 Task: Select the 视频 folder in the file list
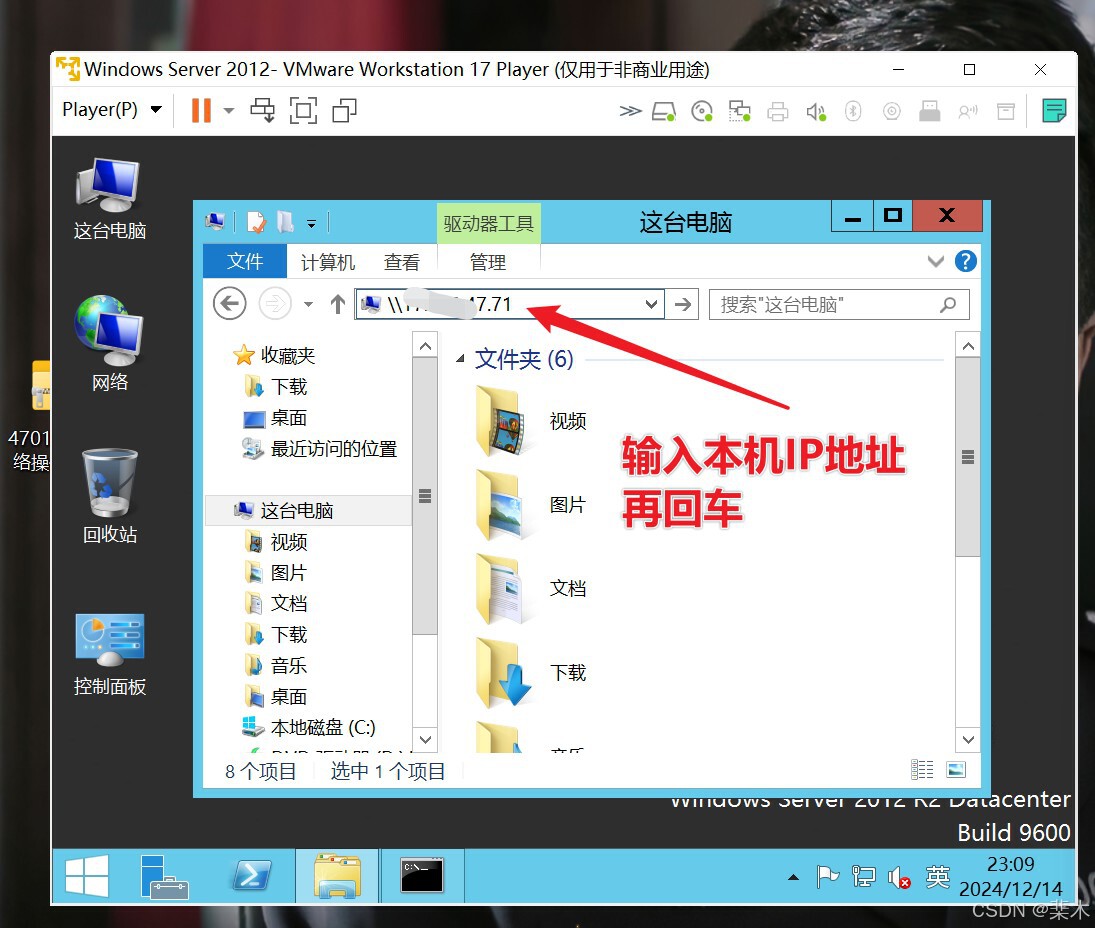pos(531,421)
